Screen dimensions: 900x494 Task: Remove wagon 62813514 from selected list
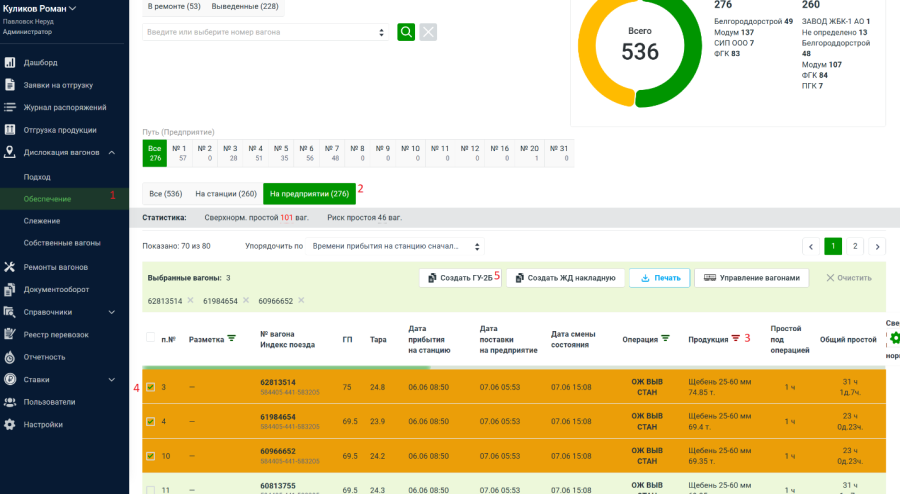190,300
